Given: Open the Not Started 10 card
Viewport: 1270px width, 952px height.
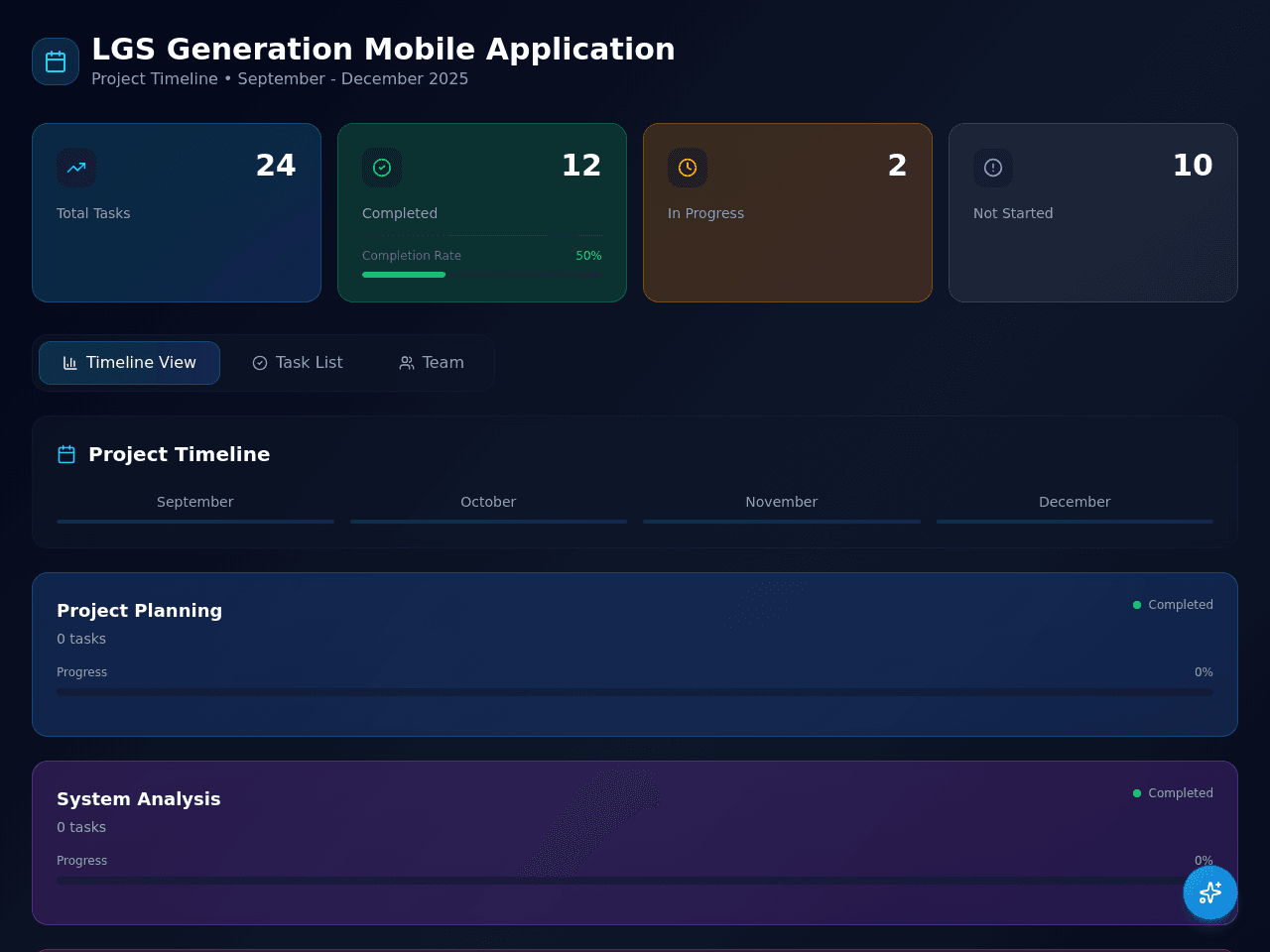Looking at the screenshot, I should 1093,212.
